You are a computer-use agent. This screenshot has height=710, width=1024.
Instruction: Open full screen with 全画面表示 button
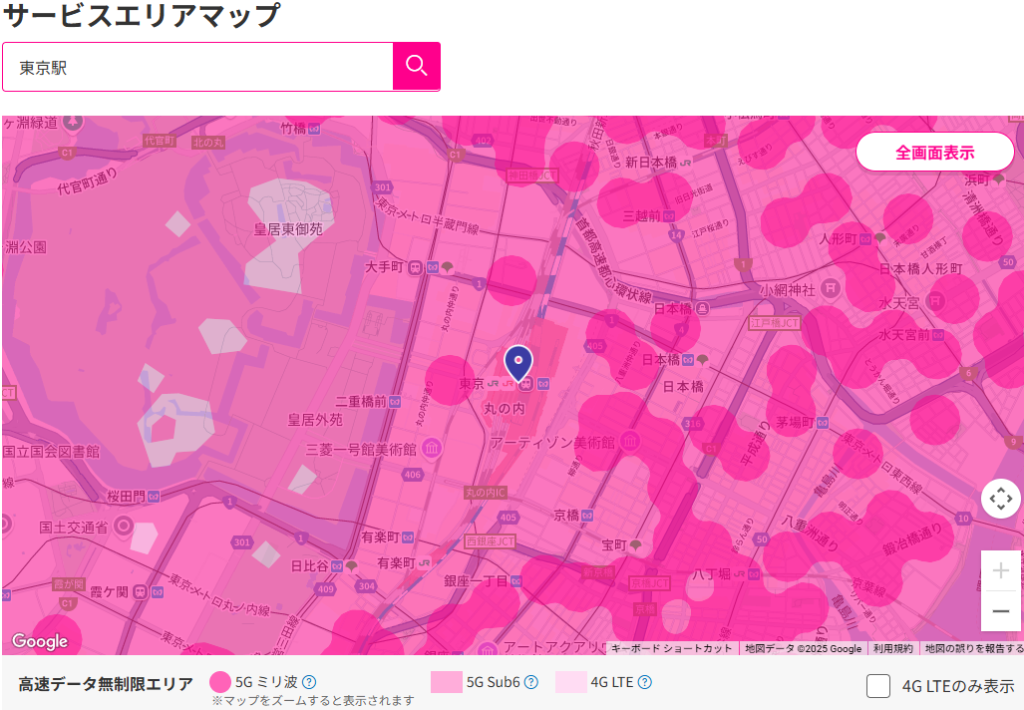[935, 152]
